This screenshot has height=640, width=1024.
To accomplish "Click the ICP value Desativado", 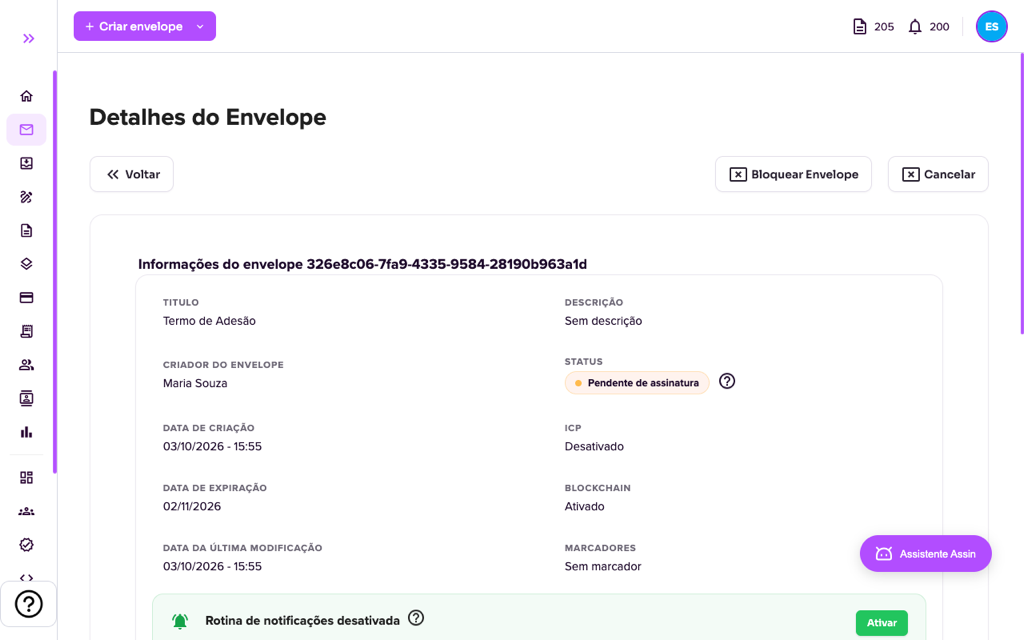I will (594, 447).
